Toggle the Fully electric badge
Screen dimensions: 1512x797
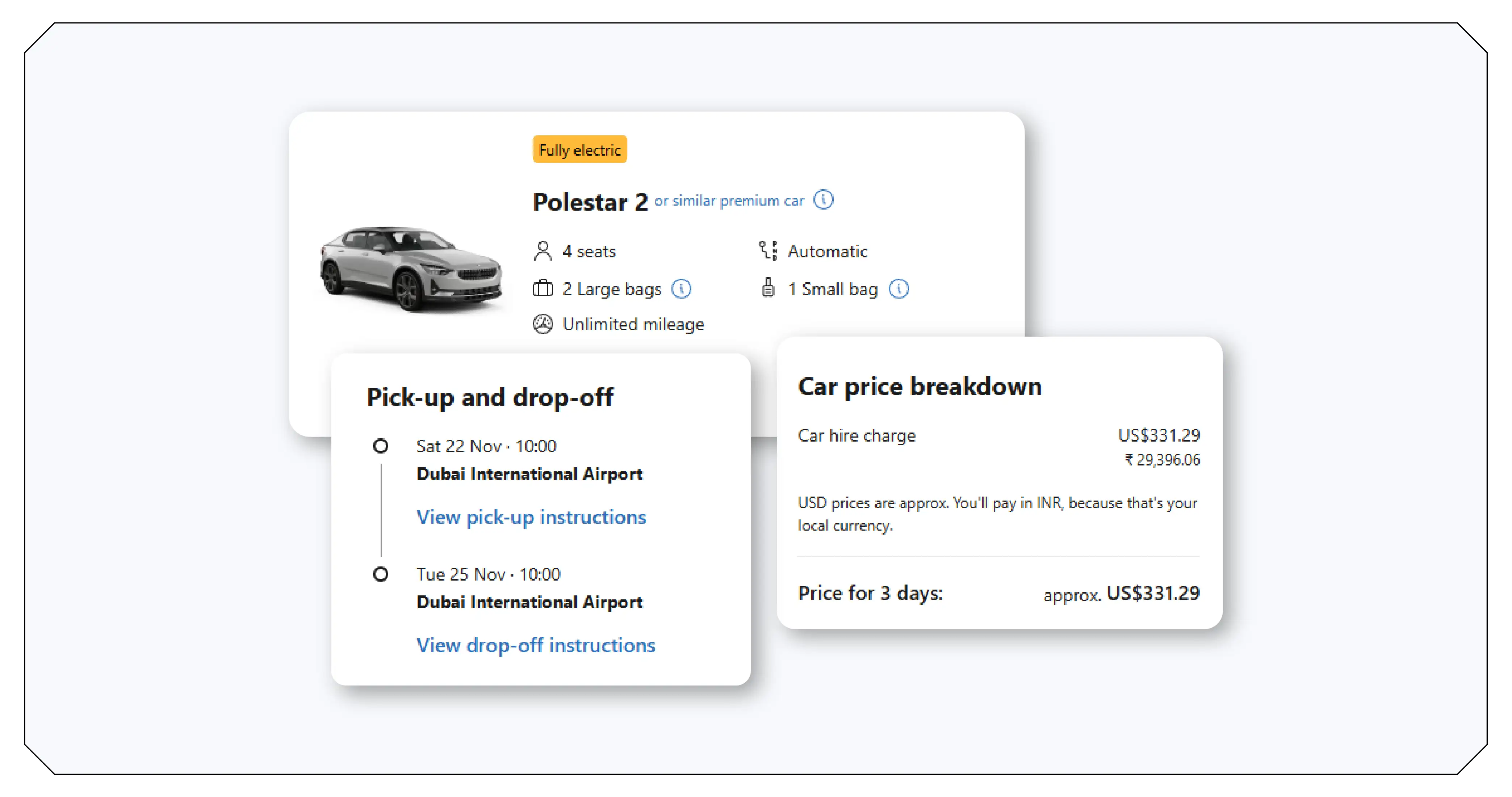coord(579,149)
